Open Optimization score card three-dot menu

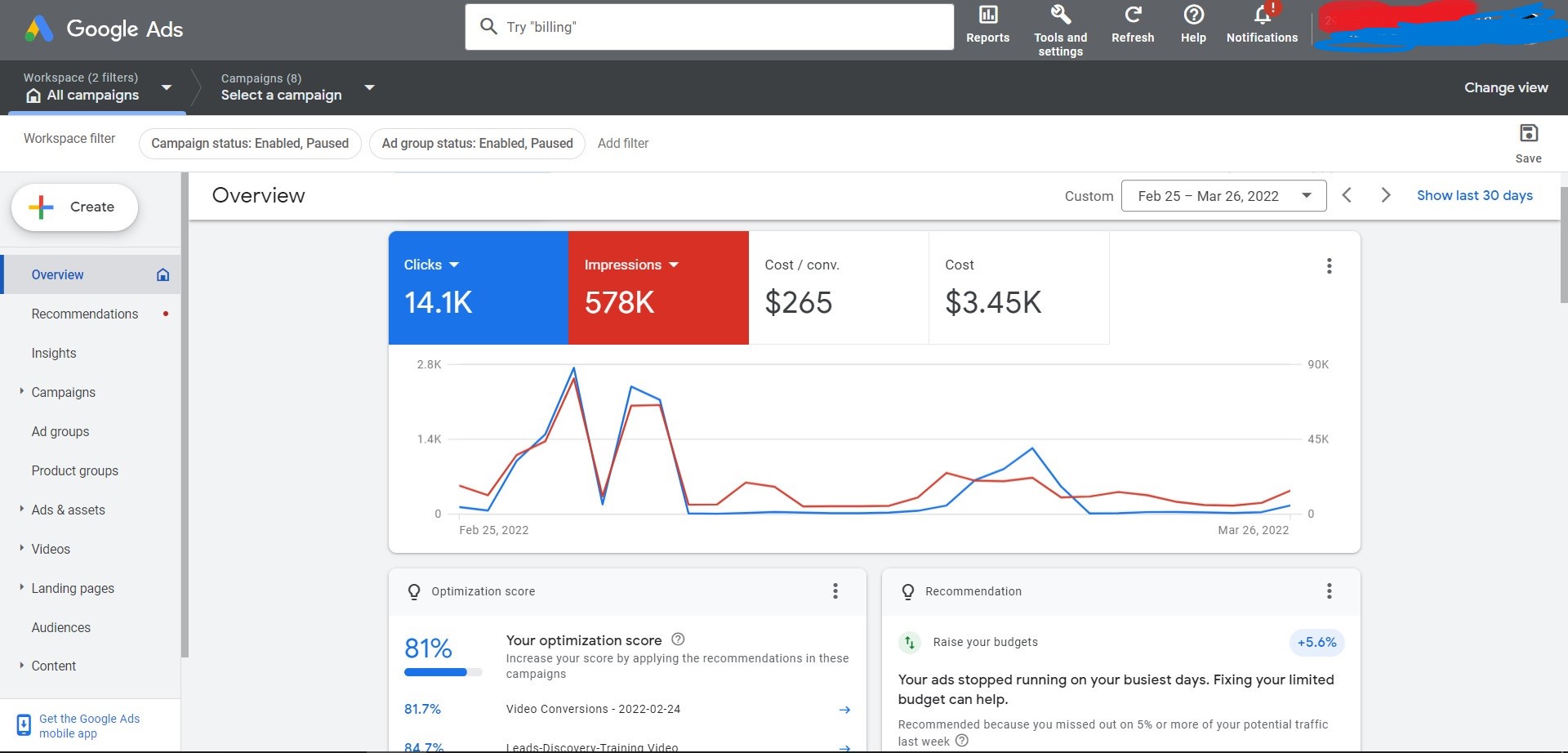point(835,591)
